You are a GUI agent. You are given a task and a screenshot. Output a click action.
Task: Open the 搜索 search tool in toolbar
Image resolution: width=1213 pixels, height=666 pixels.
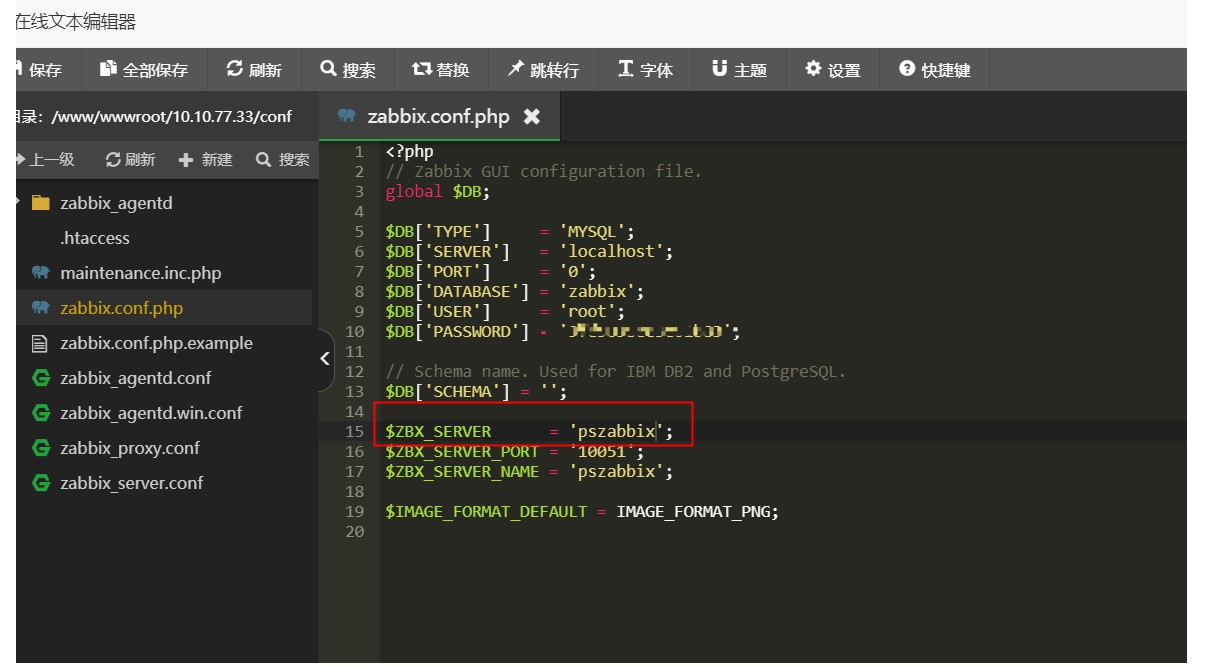pos(348,70)
